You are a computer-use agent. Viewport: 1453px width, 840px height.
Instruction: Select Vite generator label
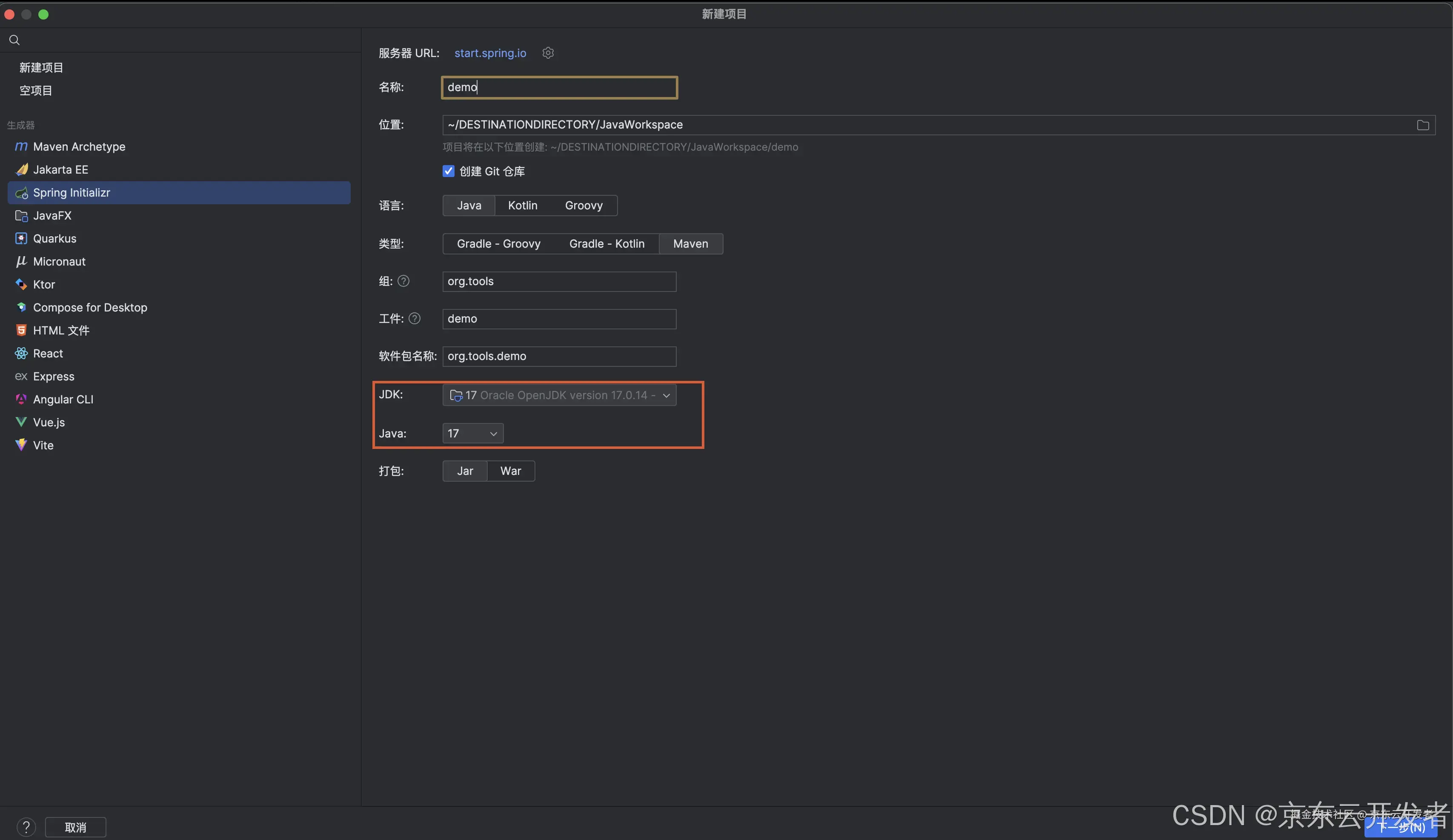(43, 445)
